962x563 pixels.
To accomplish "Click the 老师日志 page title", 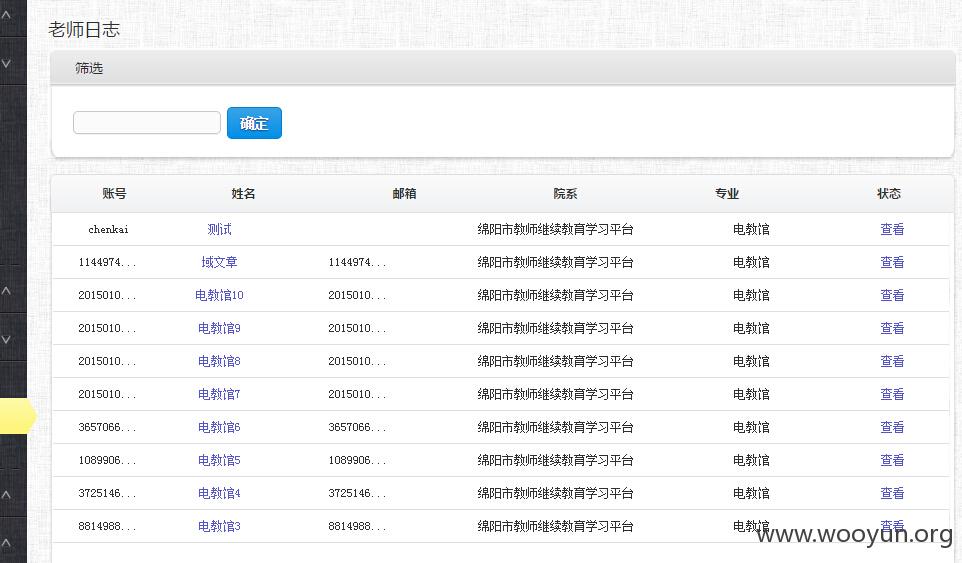I will [x=84, y=29].
